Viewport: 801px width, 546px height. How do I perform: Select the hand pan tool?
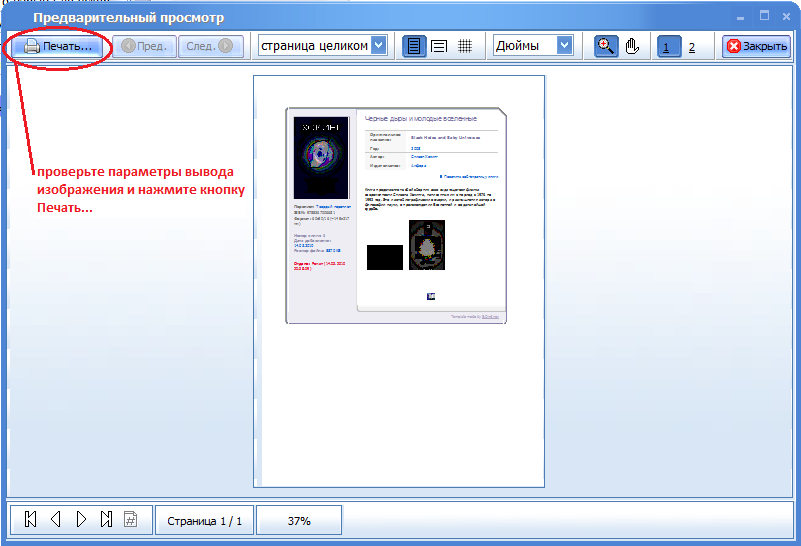click(632, 46)
